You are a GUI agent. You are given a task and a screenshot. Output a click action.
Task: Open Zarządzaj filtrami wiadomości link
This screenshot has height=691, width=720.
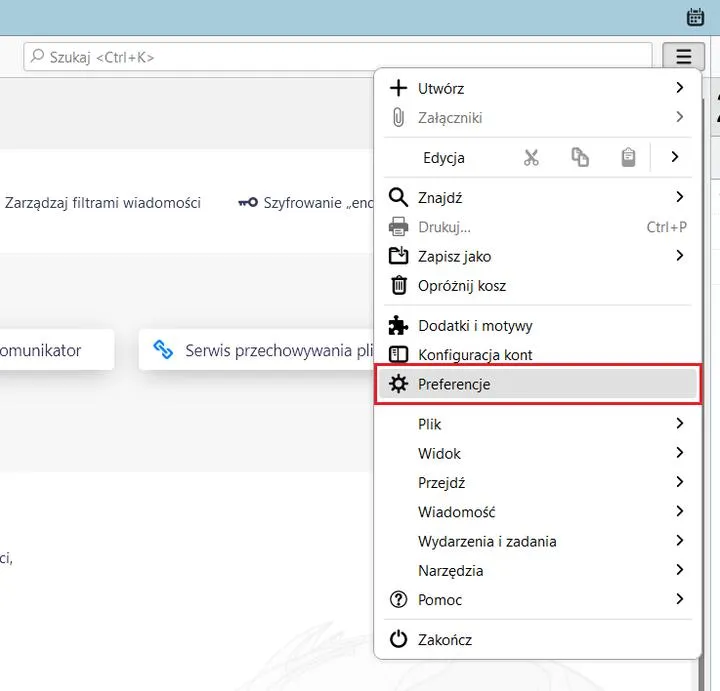coord(103,203)
